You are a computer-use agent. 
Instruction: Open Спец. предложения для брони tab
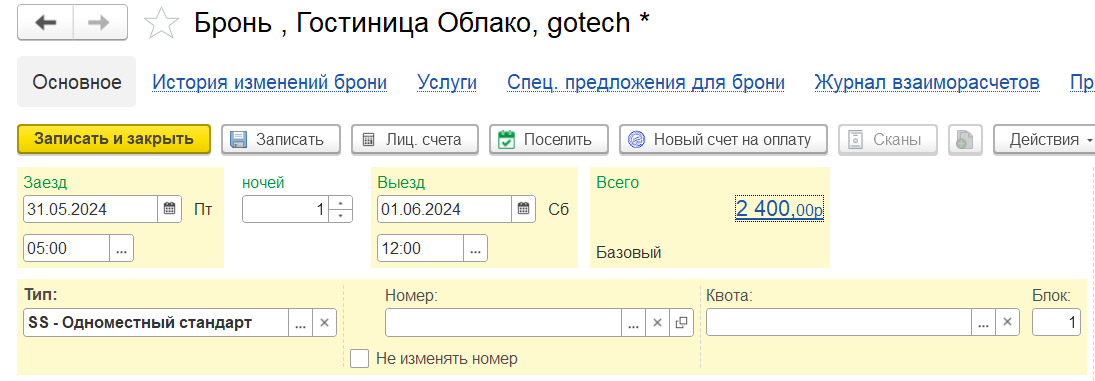(x=646, y=82)
